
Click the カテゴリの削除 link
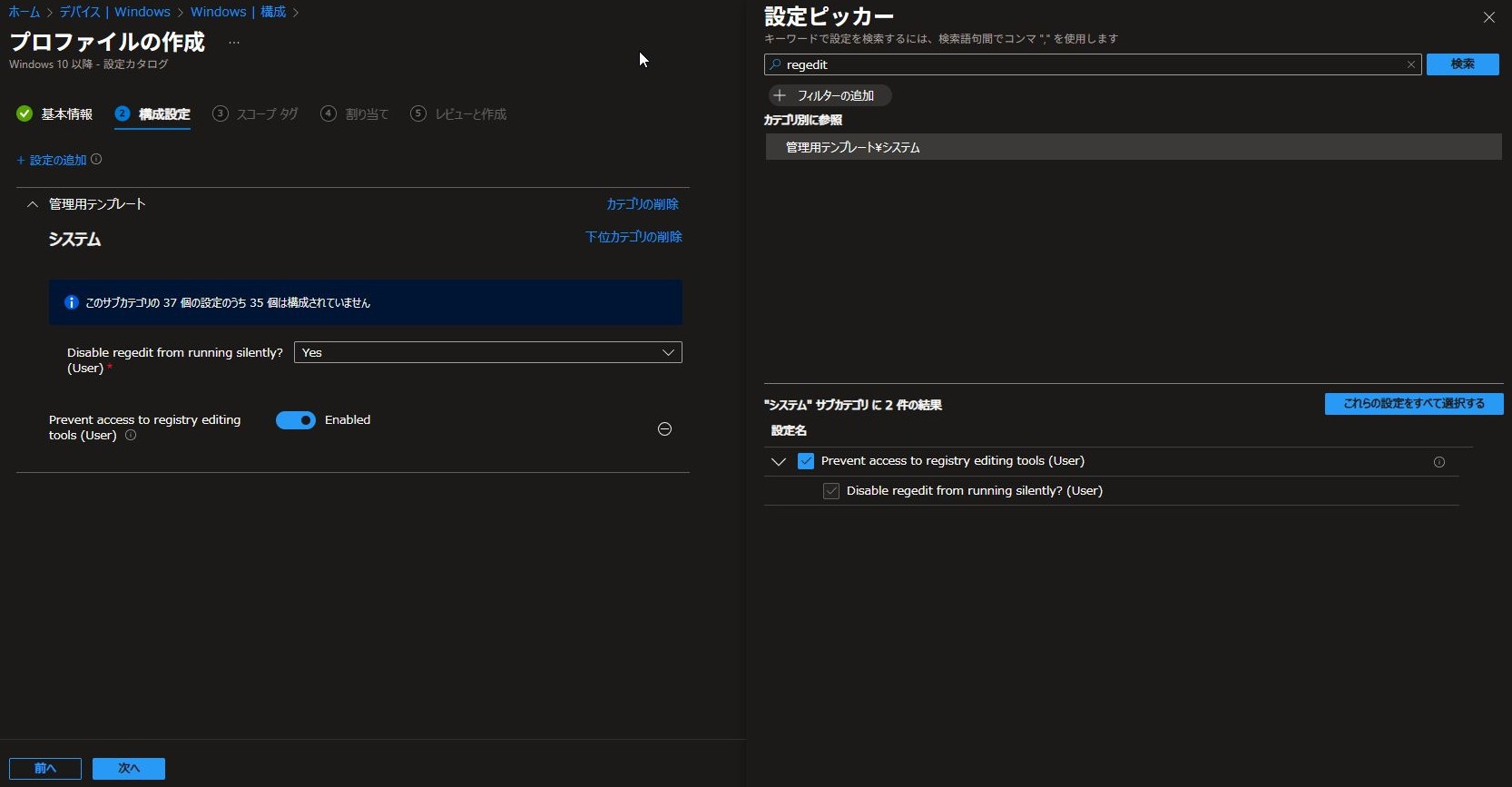[642, 204]
